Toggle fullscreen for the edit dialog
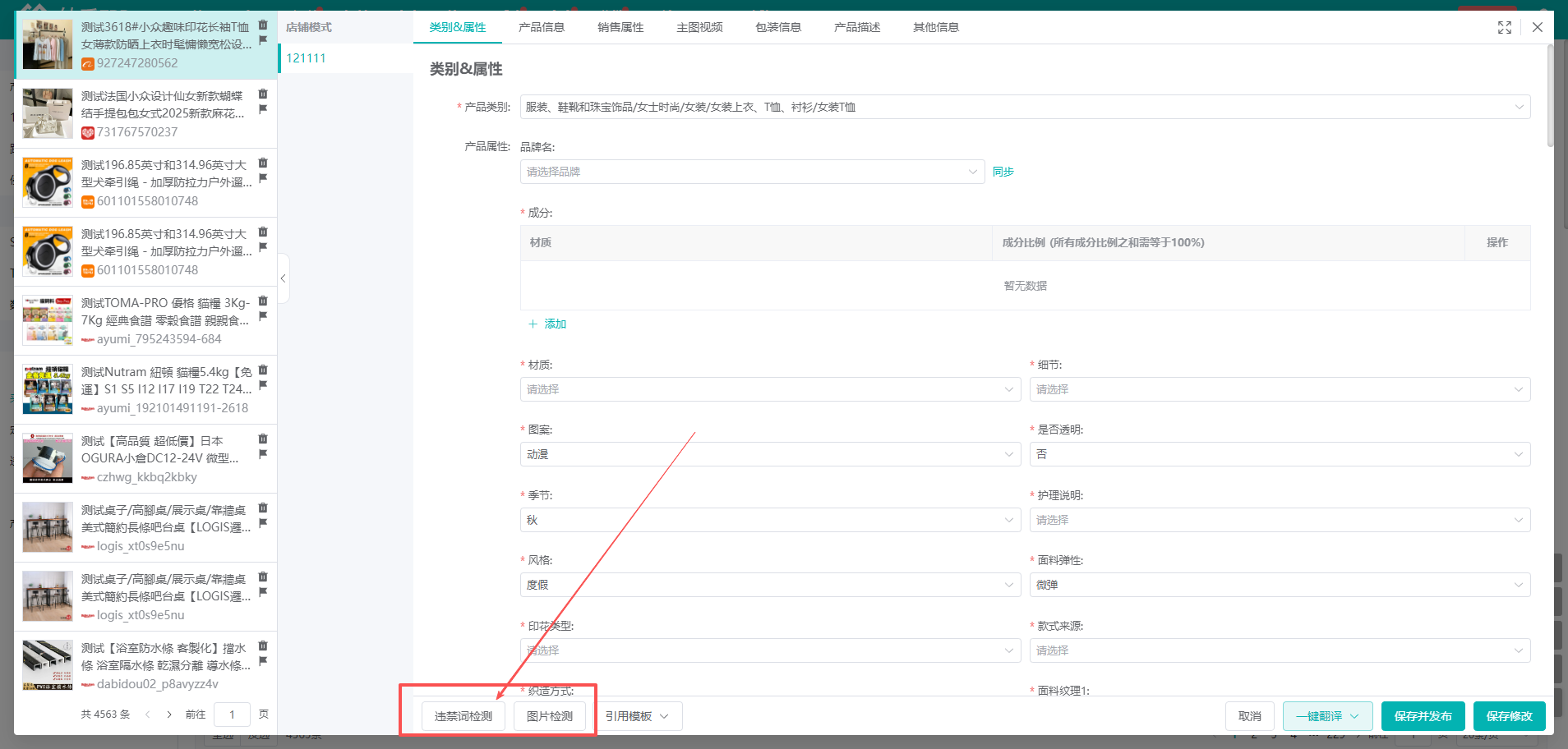Screen dimensions: 1568x749 [x=1504, y=27]
